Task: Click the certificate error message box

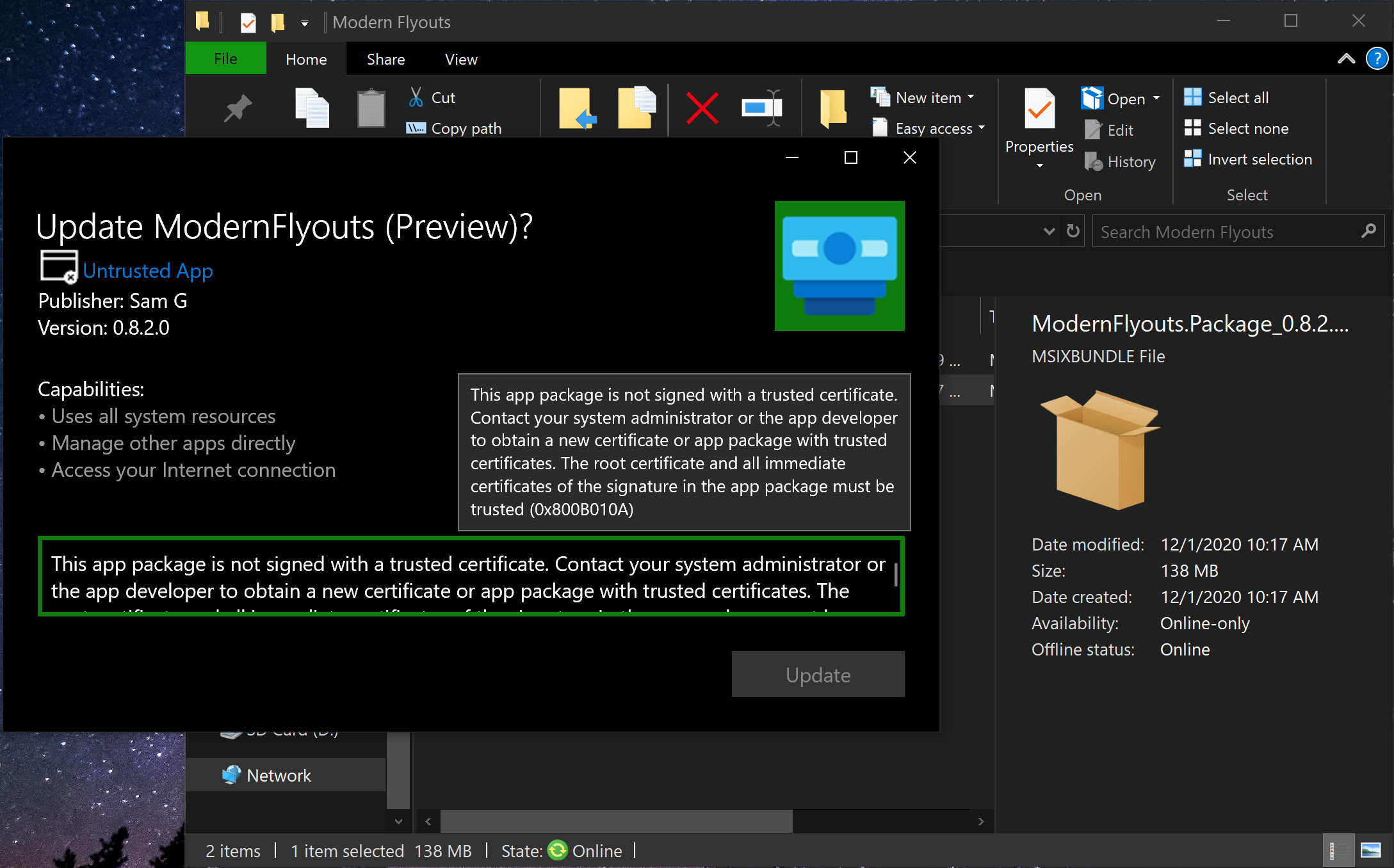Action: [x=471, y=576]
